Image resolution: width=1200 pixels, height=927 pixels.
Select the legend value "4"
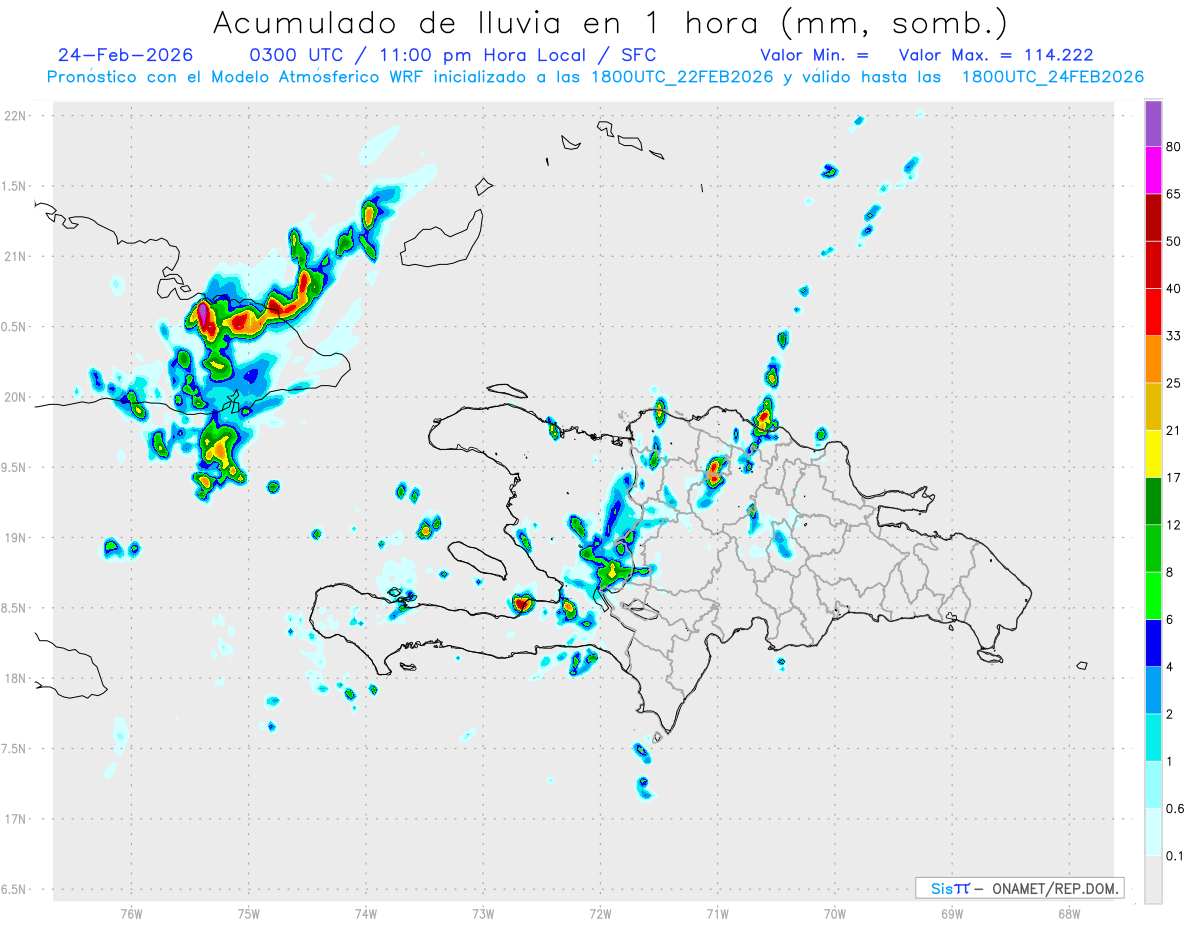coord(1170,667)
